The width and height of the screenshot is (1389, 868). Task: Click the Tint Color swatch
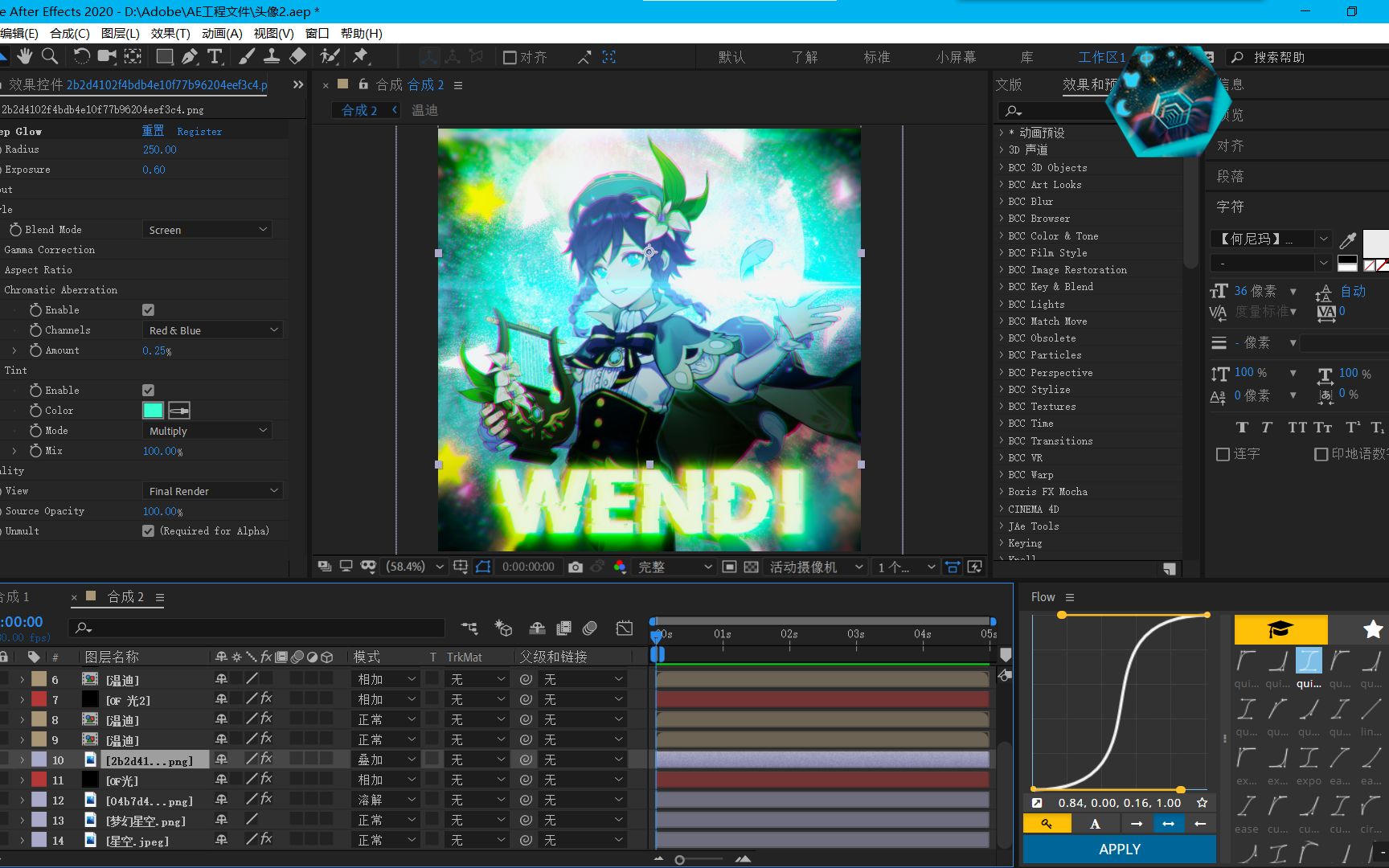click(153, 411)
